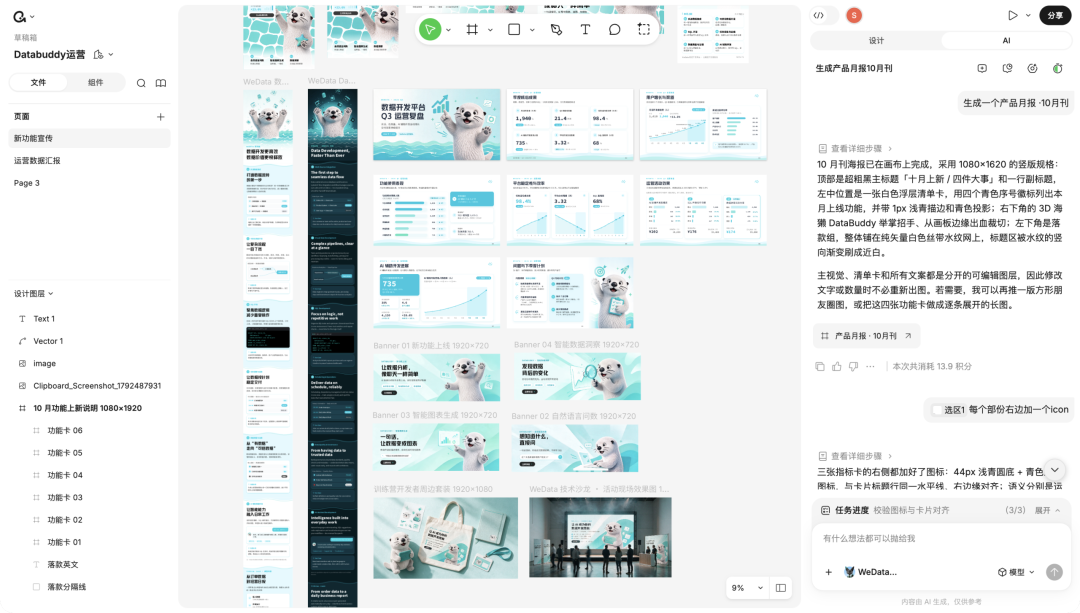This screenshot has height=613, width=1080.
Task: Start a new AI chat icon
Action: 982,68
